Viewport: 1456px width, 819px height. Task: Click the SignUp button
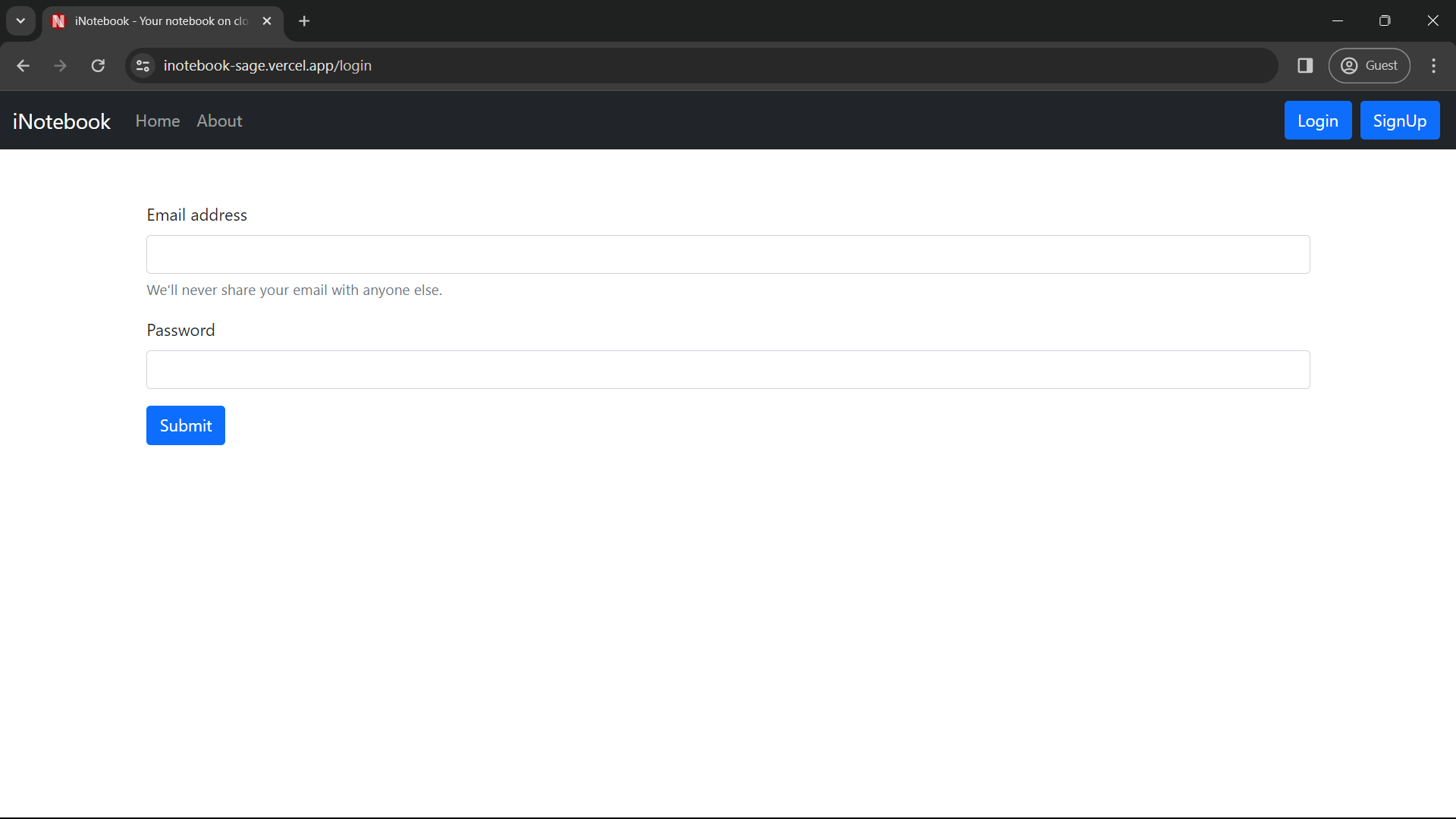pos(1400,121)
